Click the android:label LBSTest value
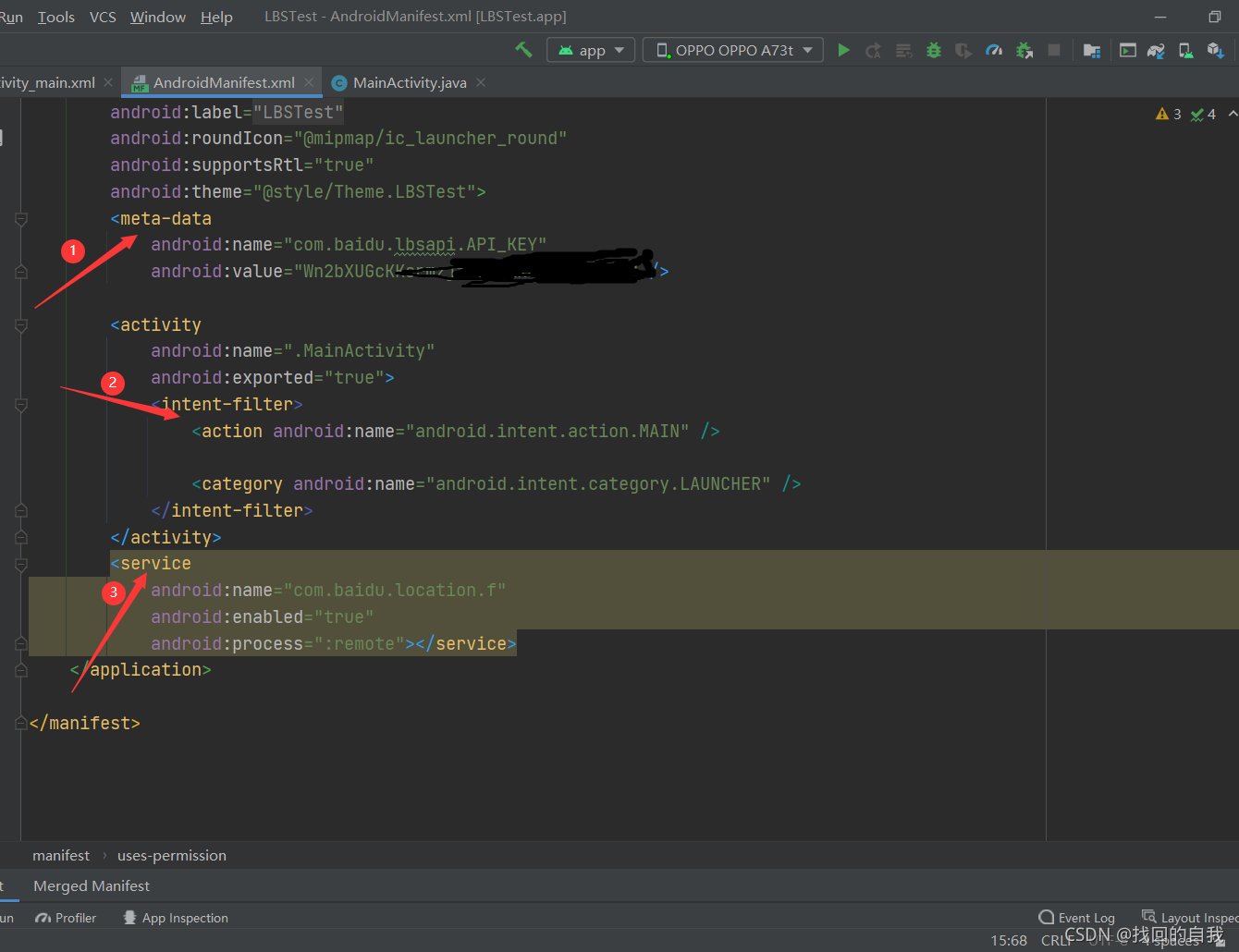Viewport: 1239px width, 952px height. tap(298, 113)
